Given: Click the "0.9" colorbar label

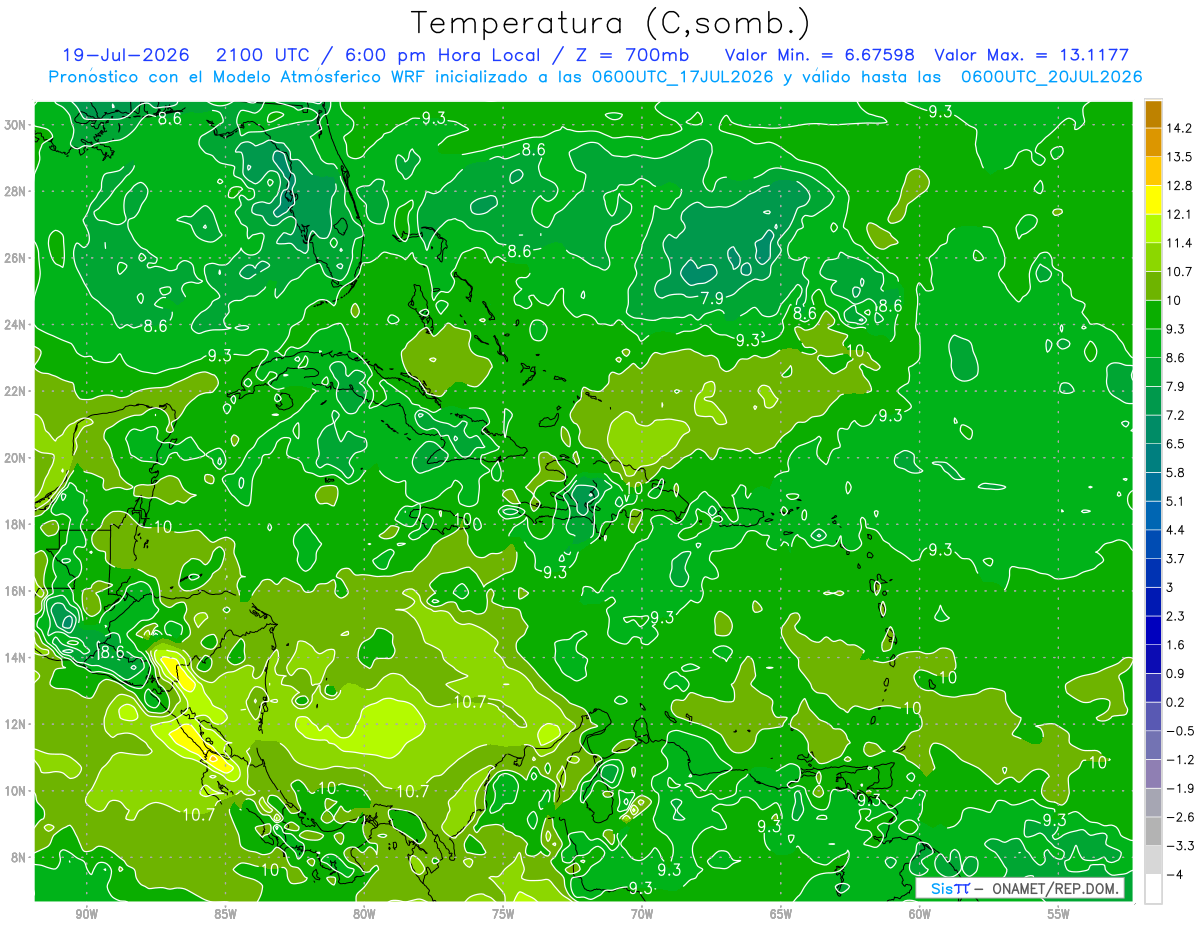Looking at the screenshot, I should coord(1176,674).
